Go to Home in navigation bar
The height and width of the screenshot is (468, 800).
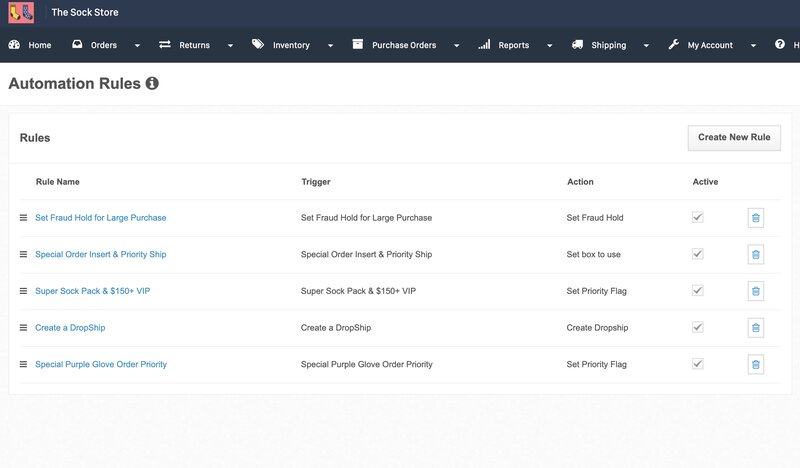pyautogui.click(x=30, y=45)
